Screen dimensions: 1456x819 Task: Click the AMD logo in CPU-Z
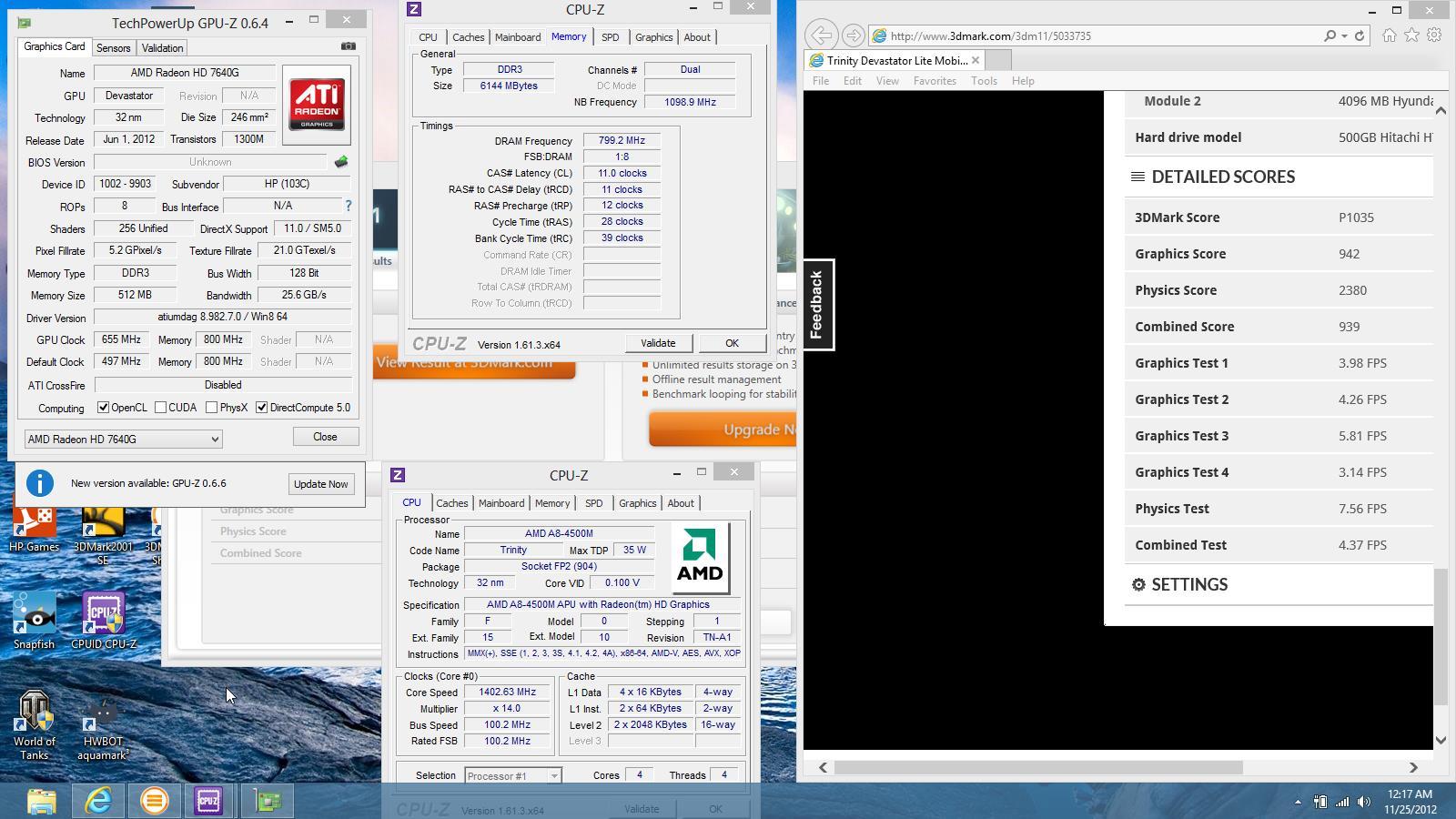click(700, 558)
